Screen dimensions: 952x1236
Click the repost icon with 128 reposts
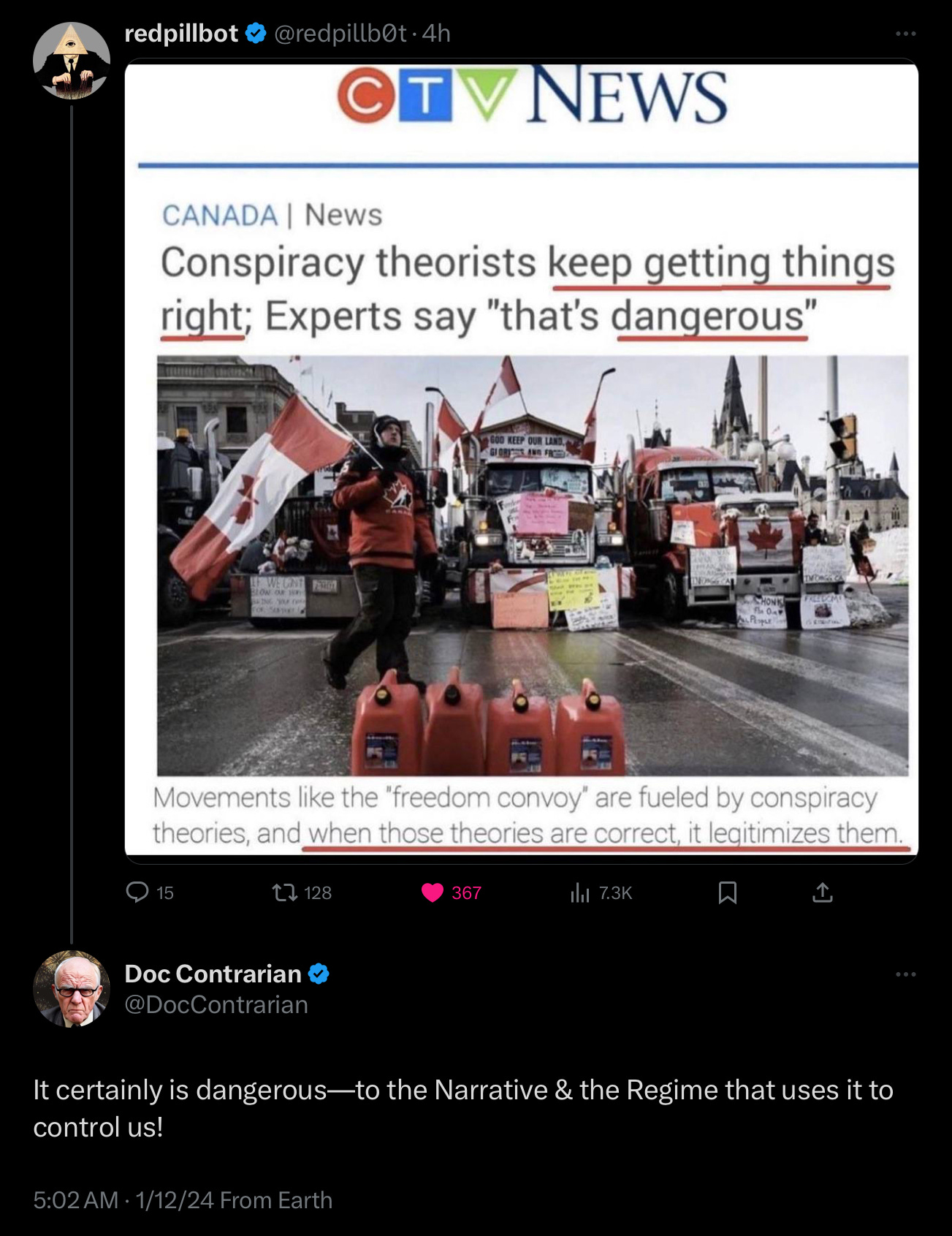[284, 892]
